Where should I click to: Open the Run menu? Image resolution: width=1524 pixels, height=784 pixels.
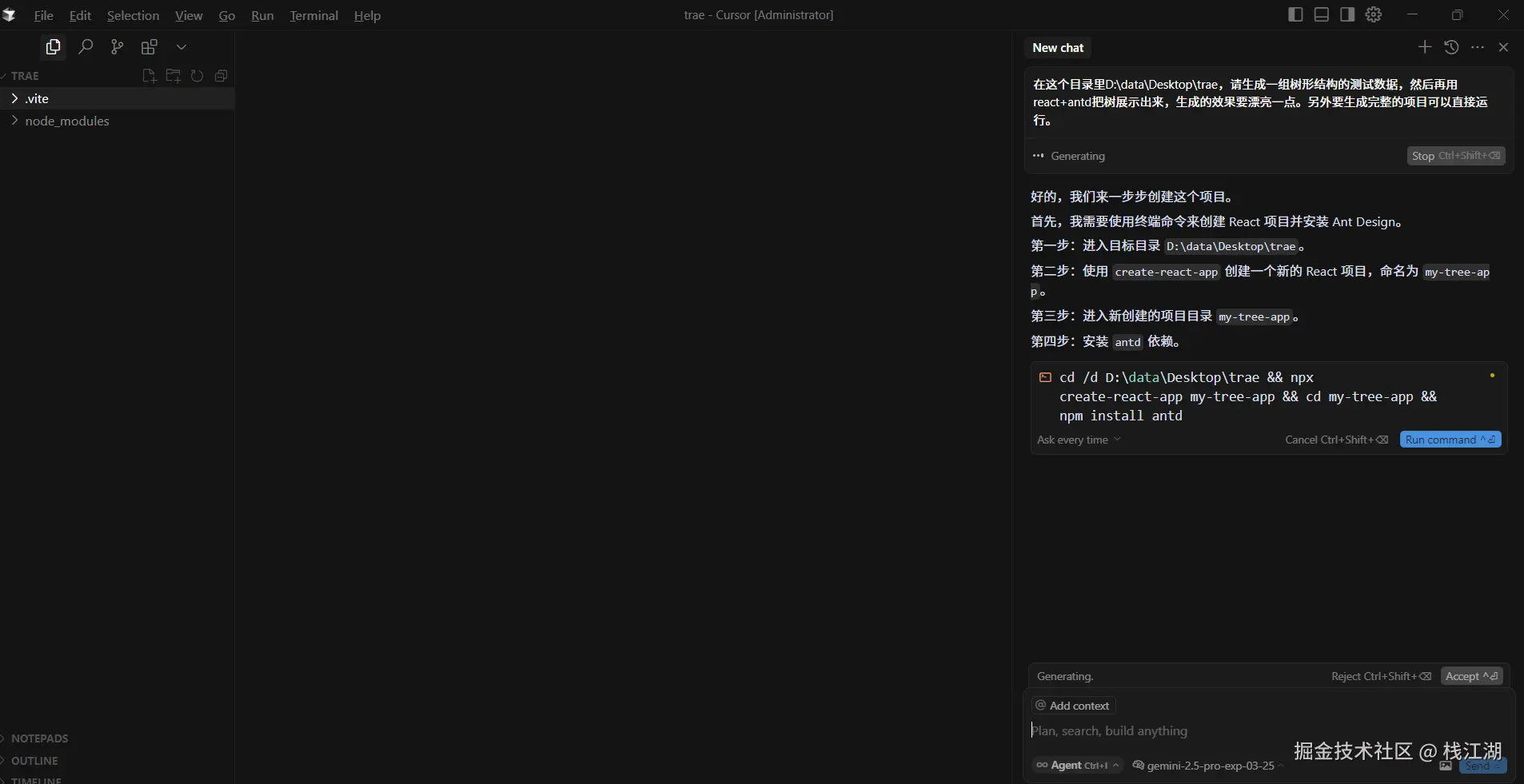[x=262, y=15]
